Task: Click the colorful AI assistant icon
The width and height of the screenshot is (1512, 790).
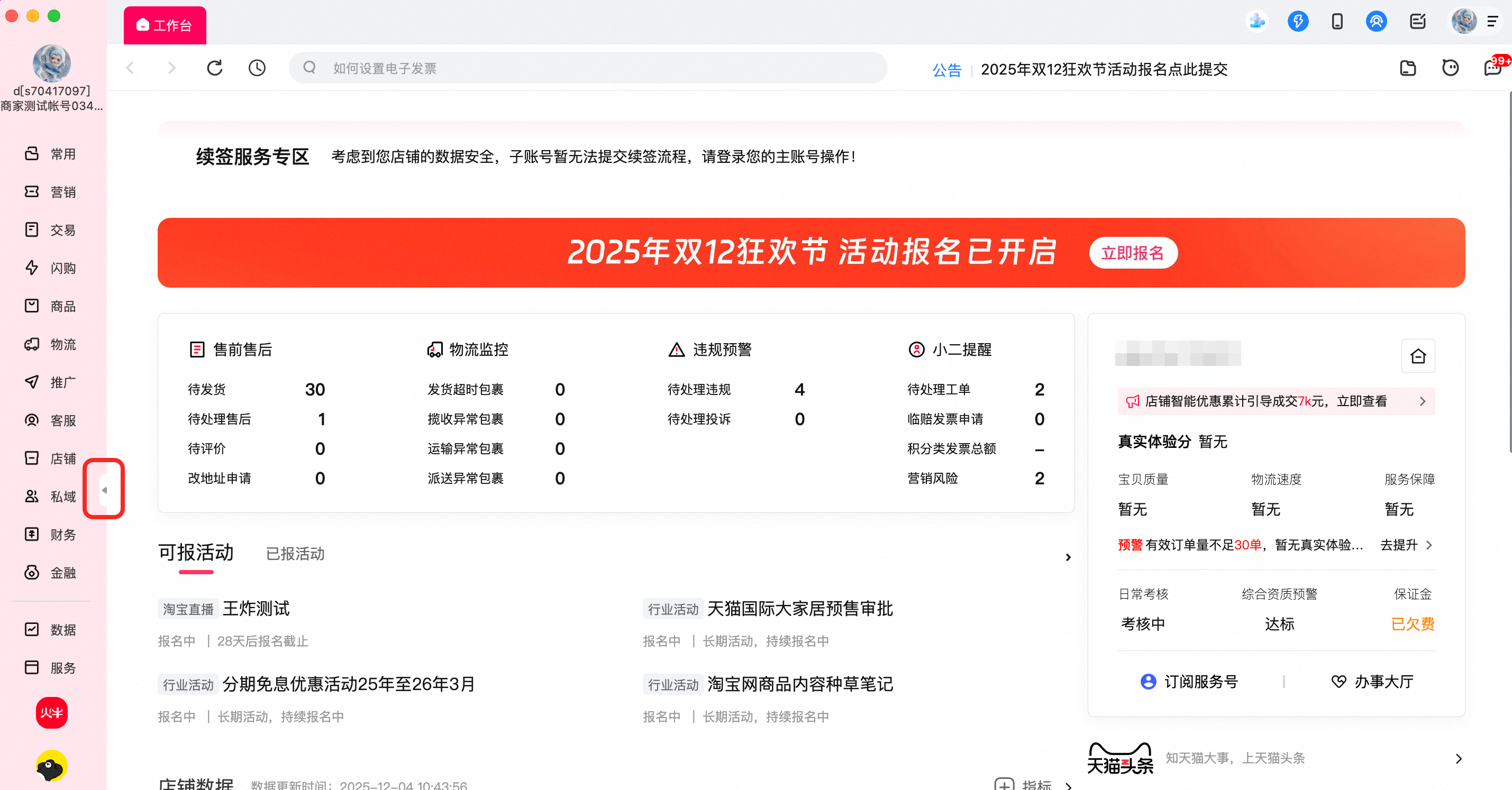Action: click(1256, 22)
